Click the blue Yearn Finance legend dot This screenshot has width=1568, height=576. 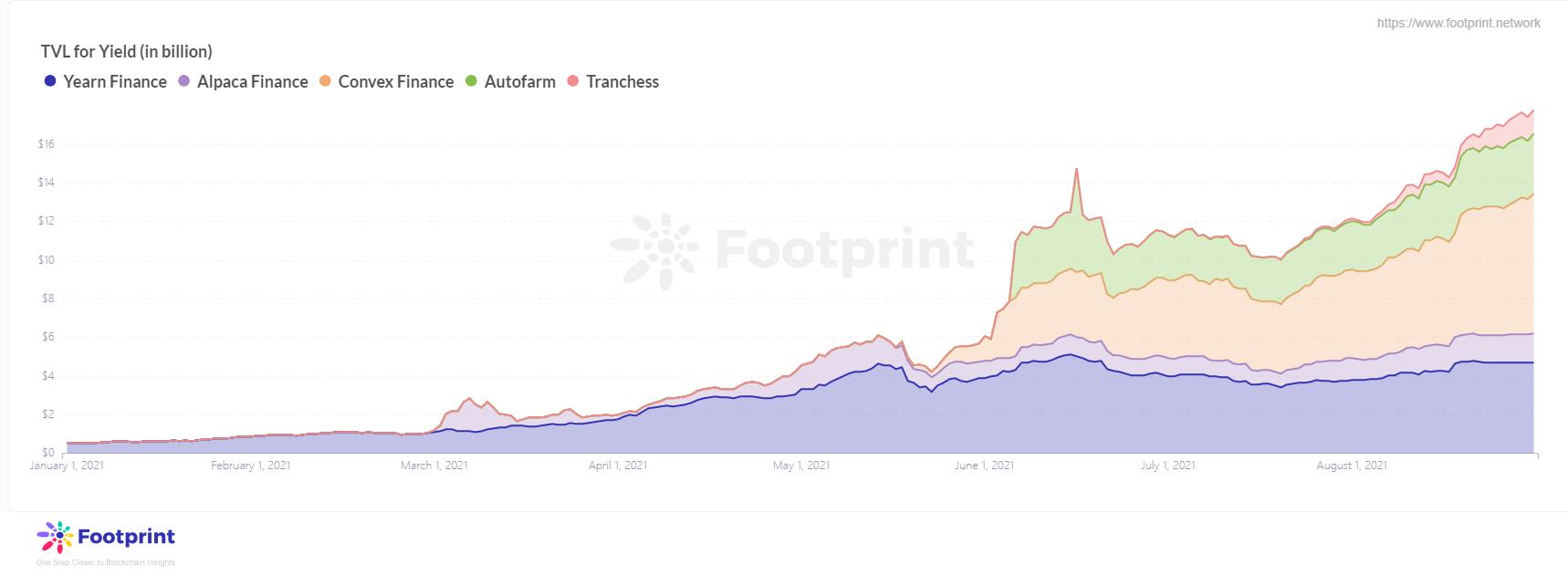[51, 81]
